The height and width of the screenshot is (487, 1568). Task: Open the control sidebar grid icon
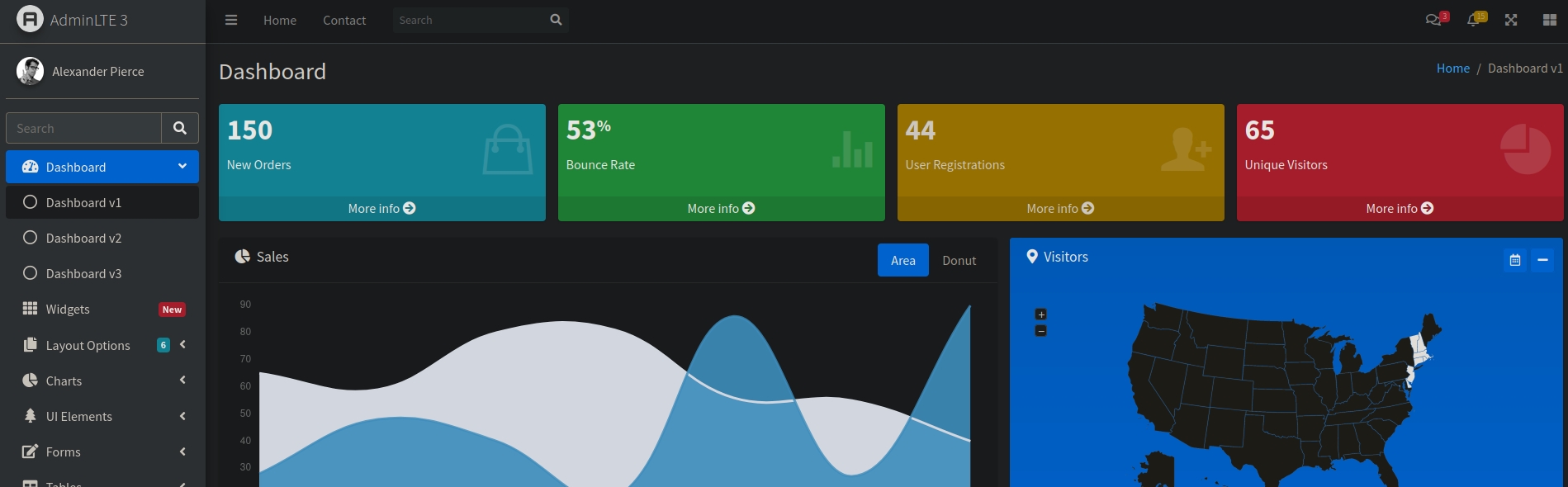pos(1550,20)
